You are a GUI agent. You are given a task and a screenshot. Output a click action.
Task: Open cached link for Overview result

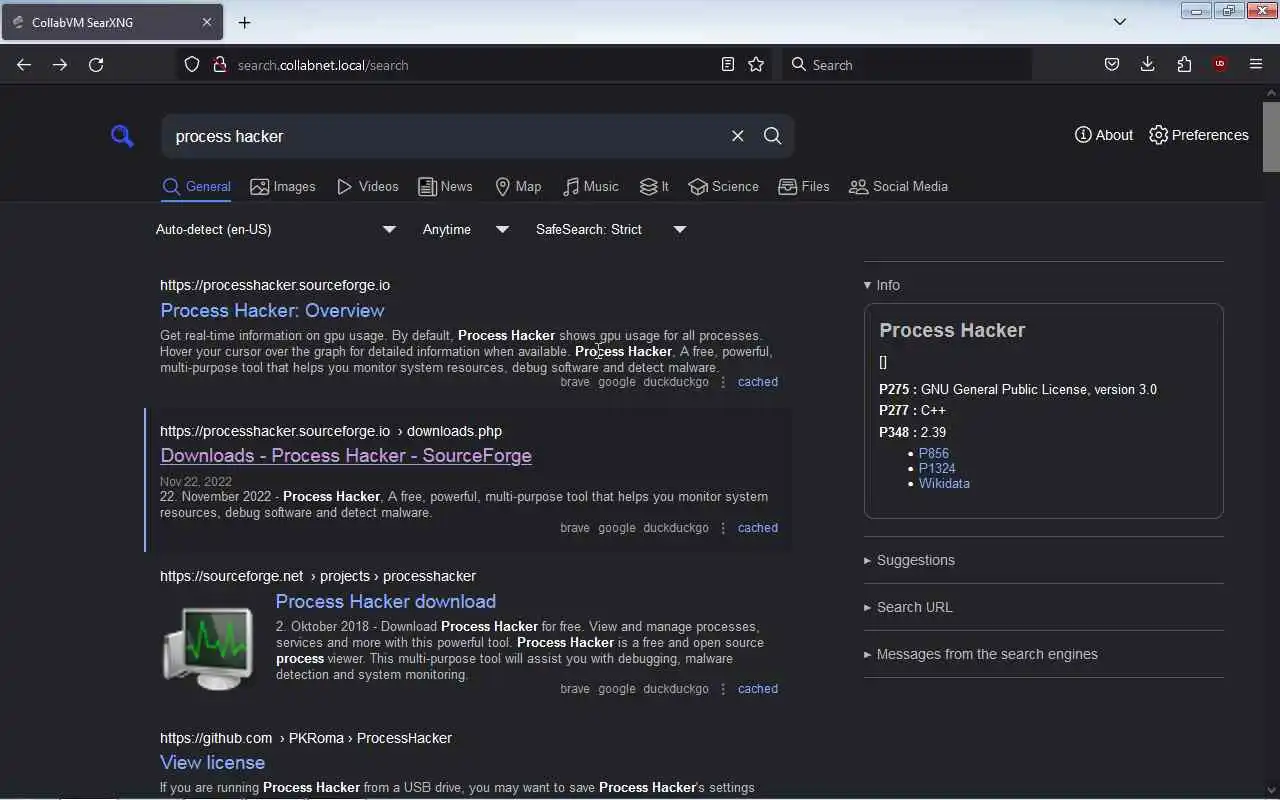[x=758, y=382]
